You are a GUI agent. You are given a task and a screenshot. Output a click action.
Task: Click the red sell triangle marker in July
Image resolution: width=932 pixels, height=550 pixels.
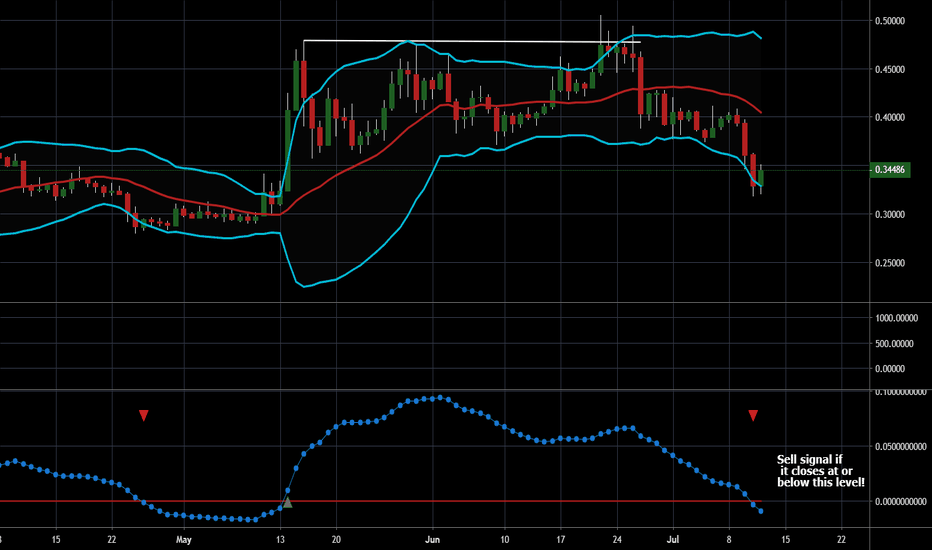[x=753, y=415]
